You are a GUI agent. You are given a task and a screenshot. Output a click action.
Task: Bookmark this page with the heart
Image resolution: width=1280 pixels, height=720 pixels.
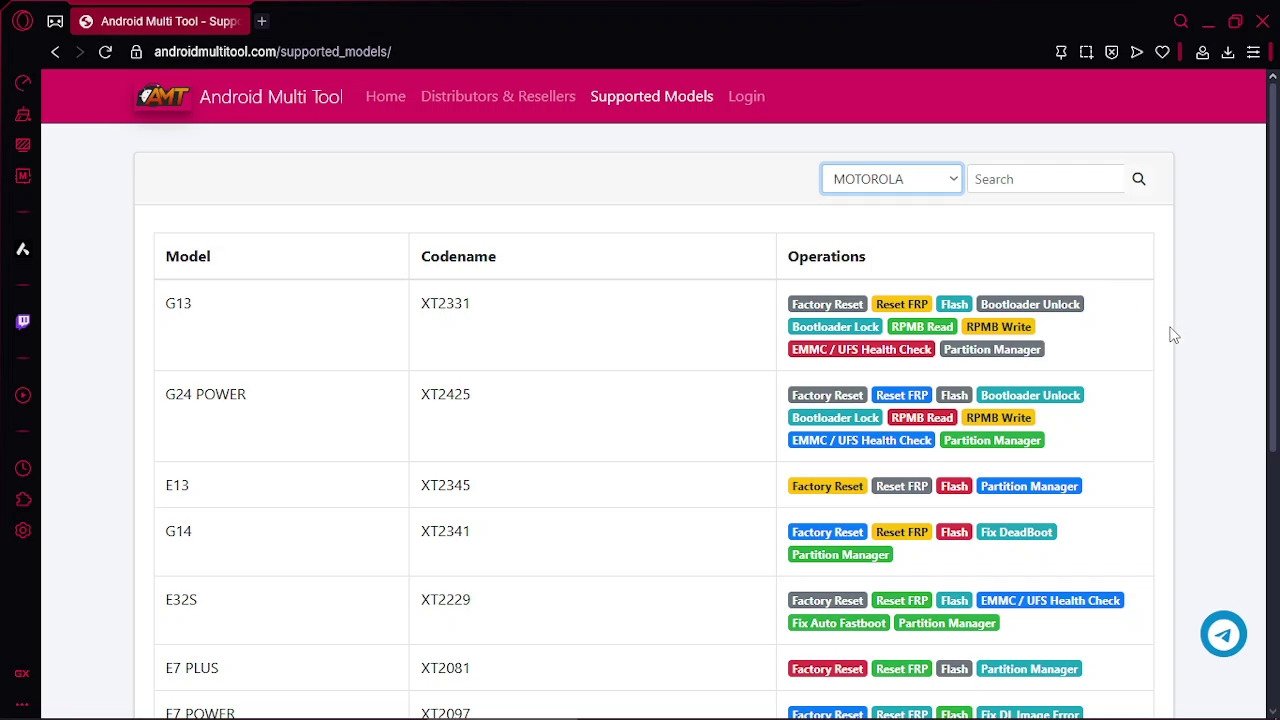click(1162, 52)
